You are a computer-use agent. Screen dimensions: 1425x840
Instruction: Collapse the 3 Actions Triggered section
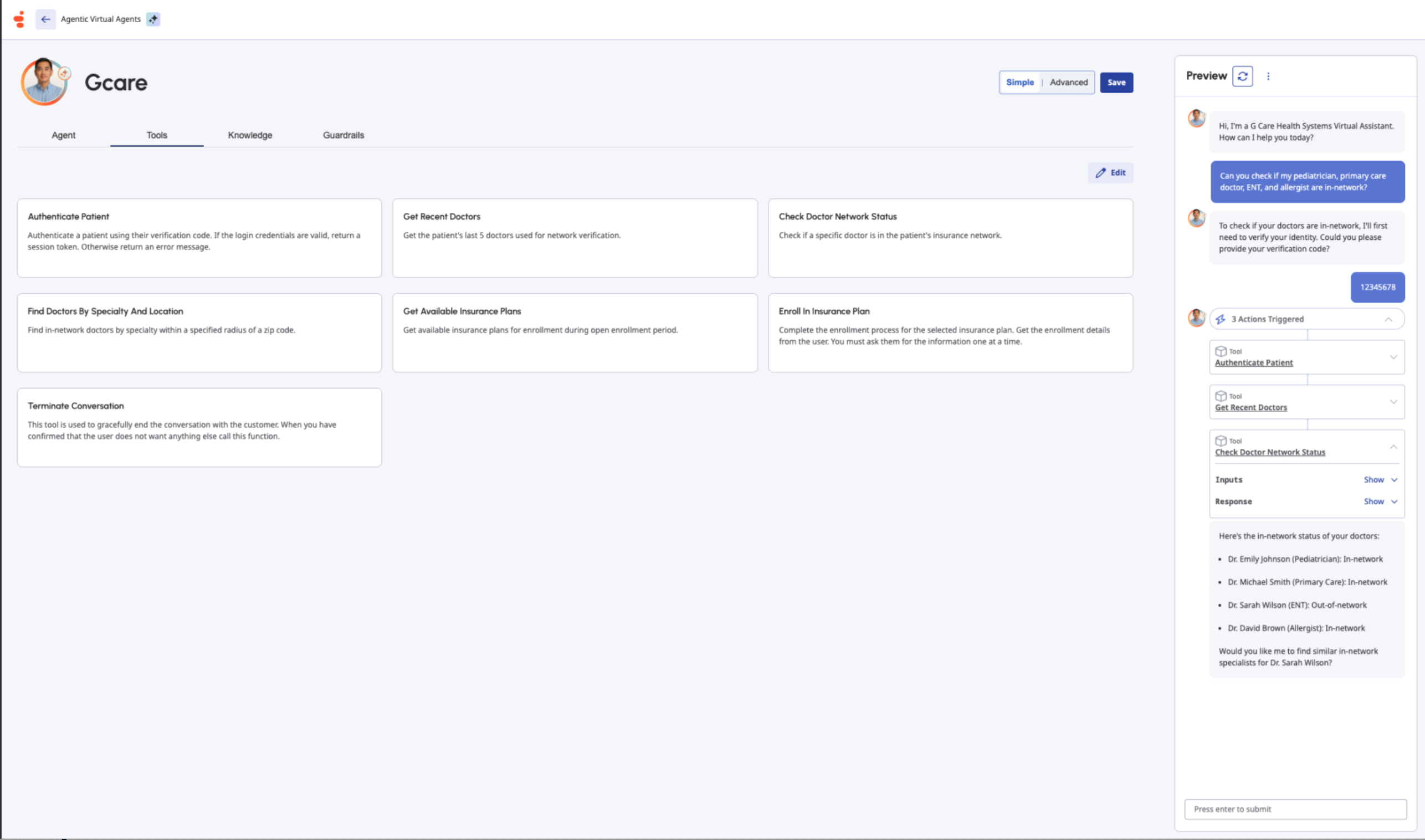[1388, 319]
